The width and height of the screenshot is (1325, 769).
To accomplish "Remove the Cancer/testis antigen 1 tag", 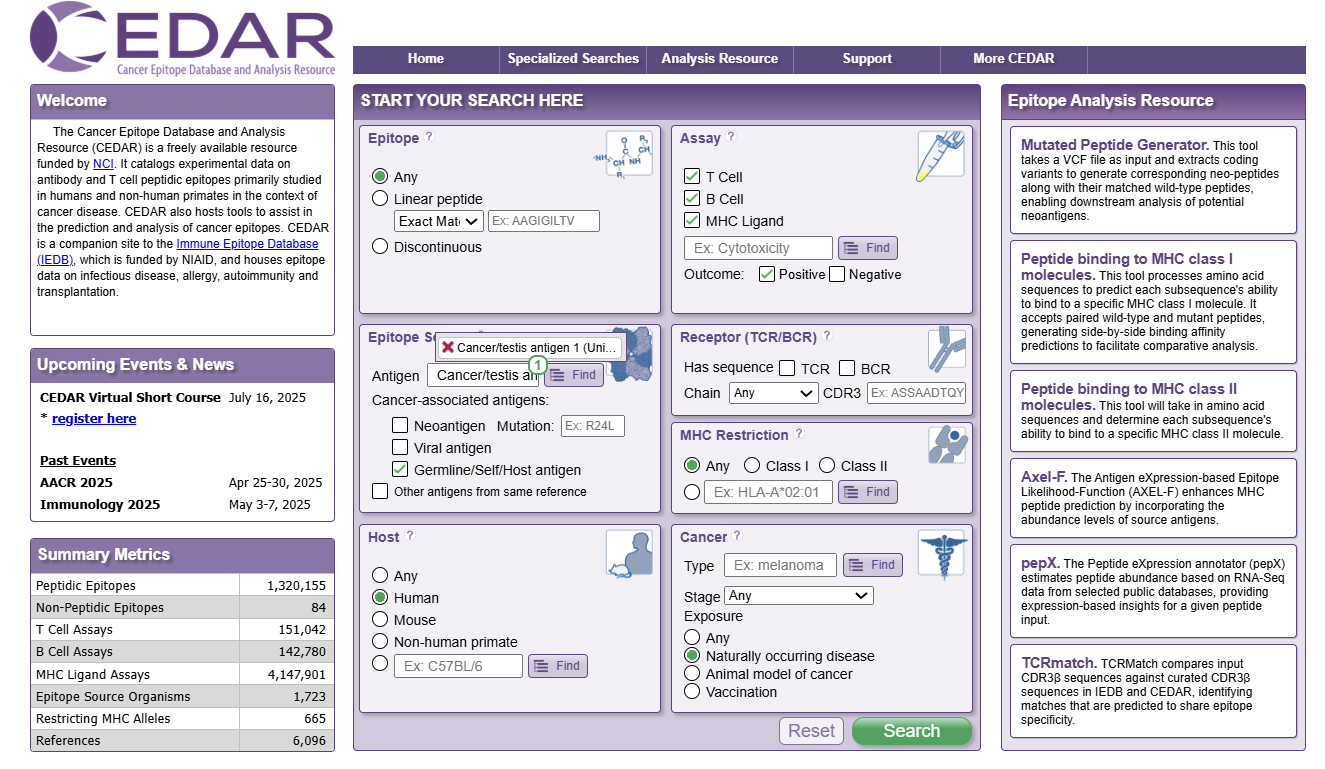I will point(448,347).
